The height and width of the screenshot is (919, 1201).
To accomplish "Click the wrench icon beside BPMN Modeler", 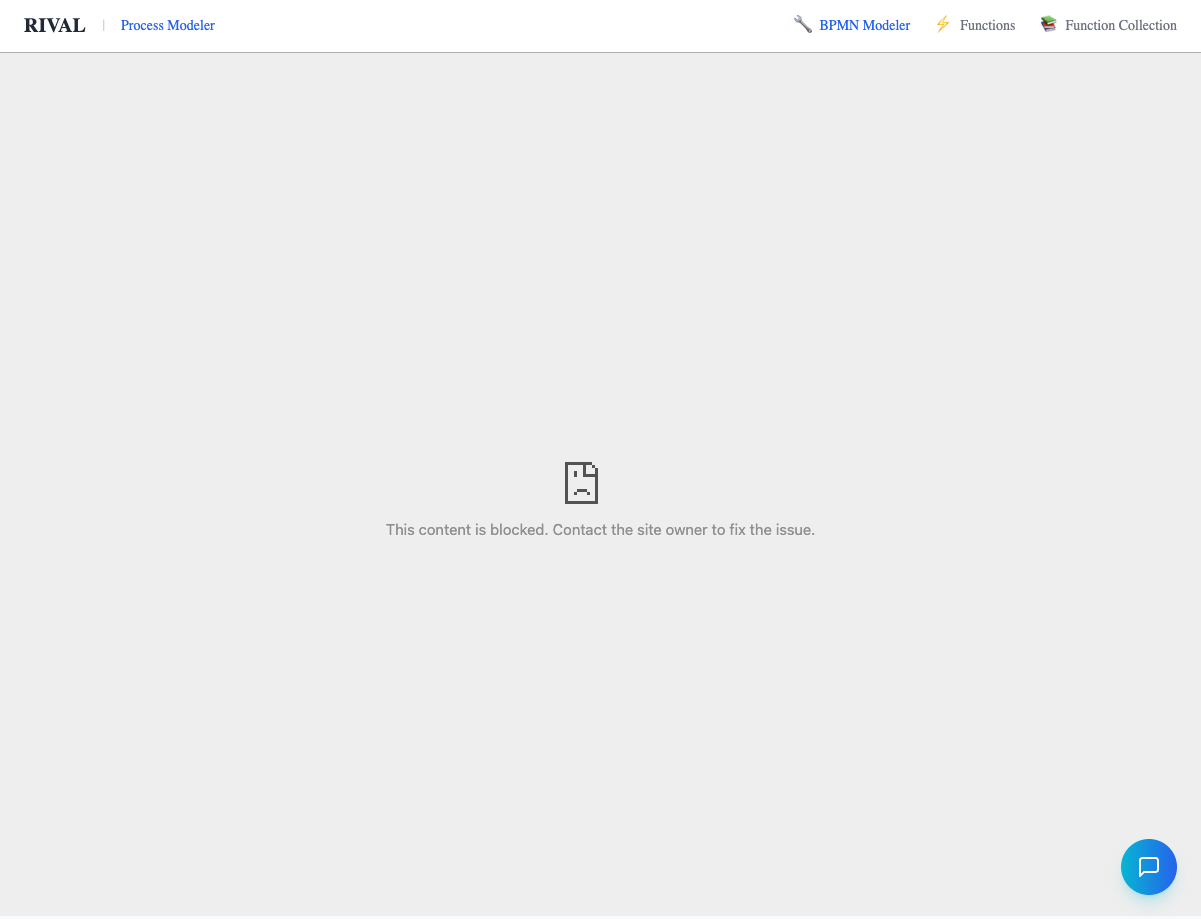I will tap(802, 24).
